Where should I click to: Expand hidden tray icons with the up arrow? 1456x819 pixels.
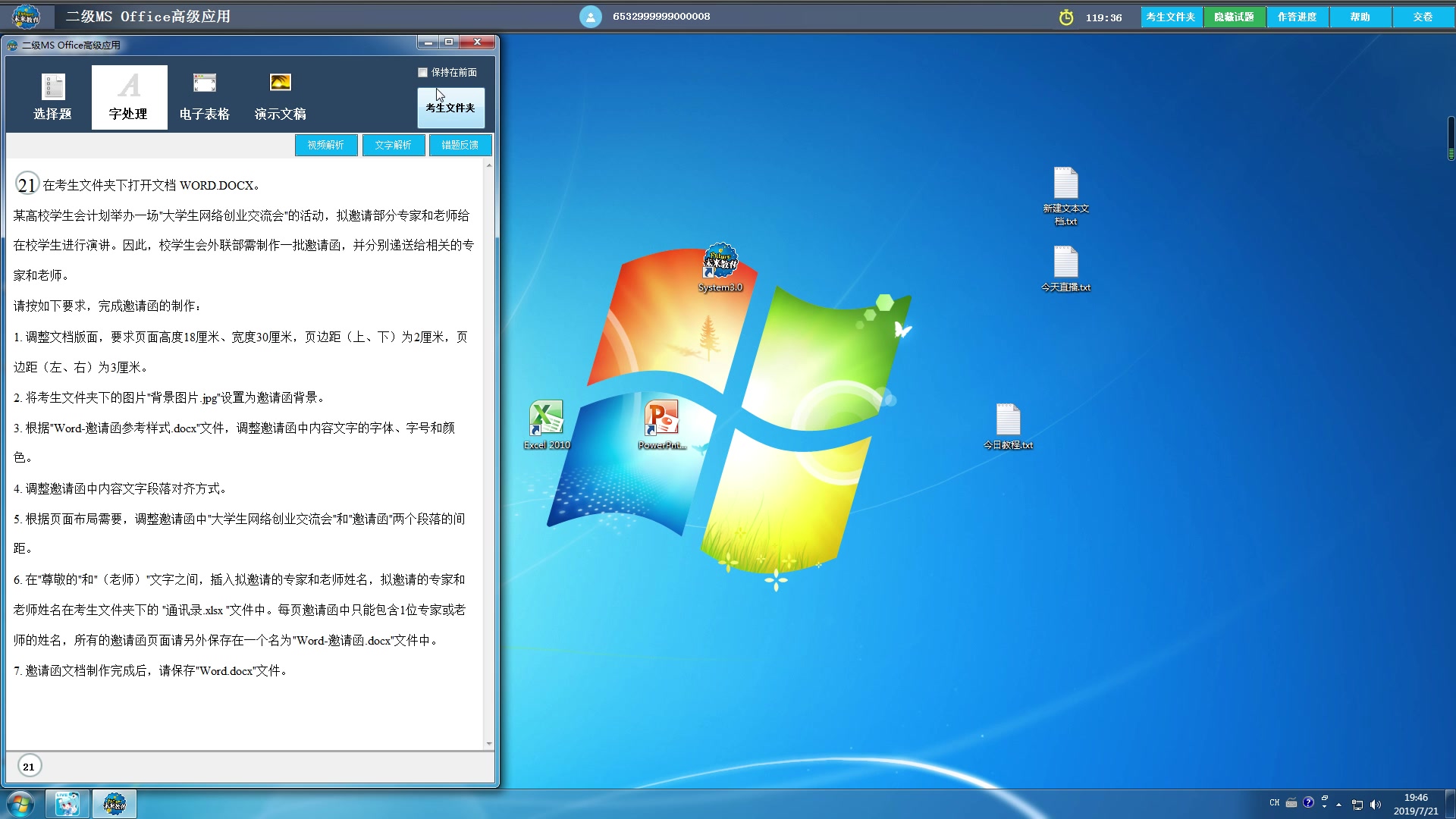1339,804
